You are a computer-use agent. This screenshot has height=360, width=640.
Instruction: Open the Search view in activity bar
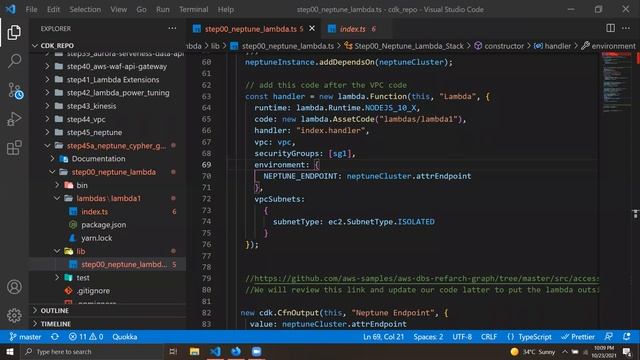pyautogui.click(x=14, y=61)
